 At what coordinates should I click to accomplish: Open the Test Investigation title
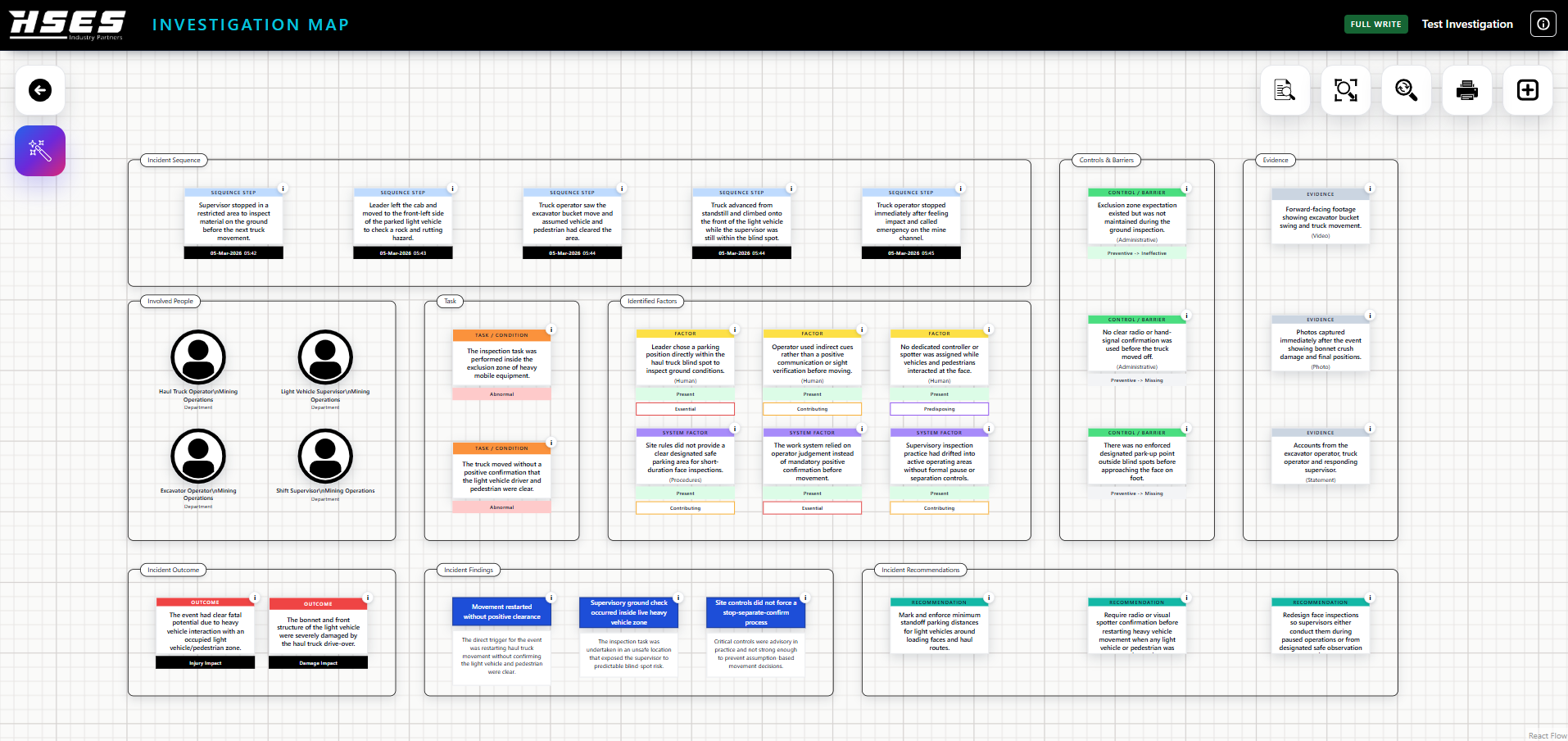1466,24
